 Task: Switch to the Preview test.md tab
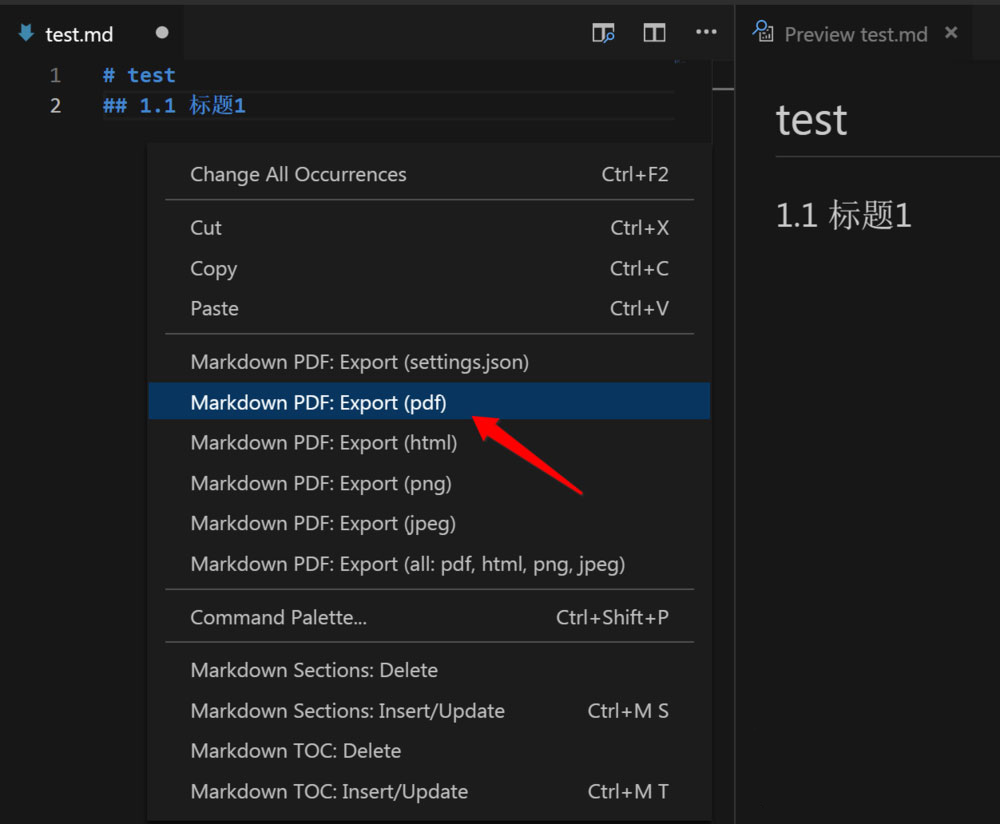click(x=855, y=34)
